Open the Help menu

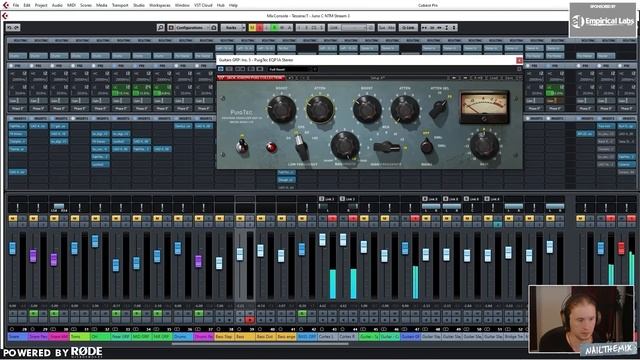233,5
